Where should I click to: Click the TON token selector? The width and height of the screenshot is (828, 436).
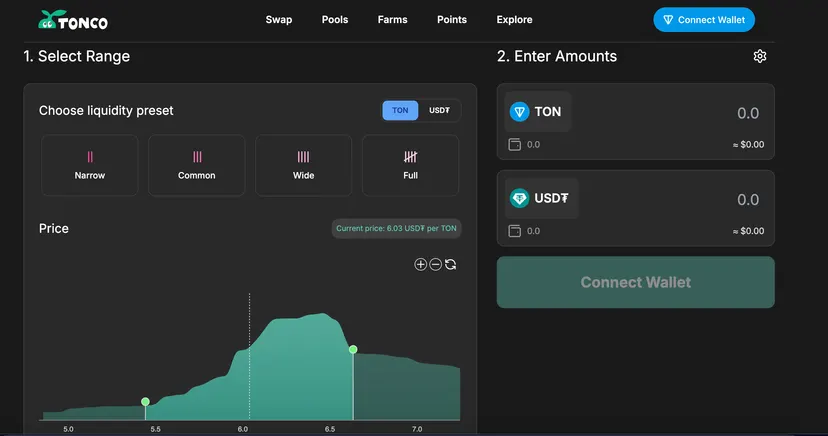(538, 112)
